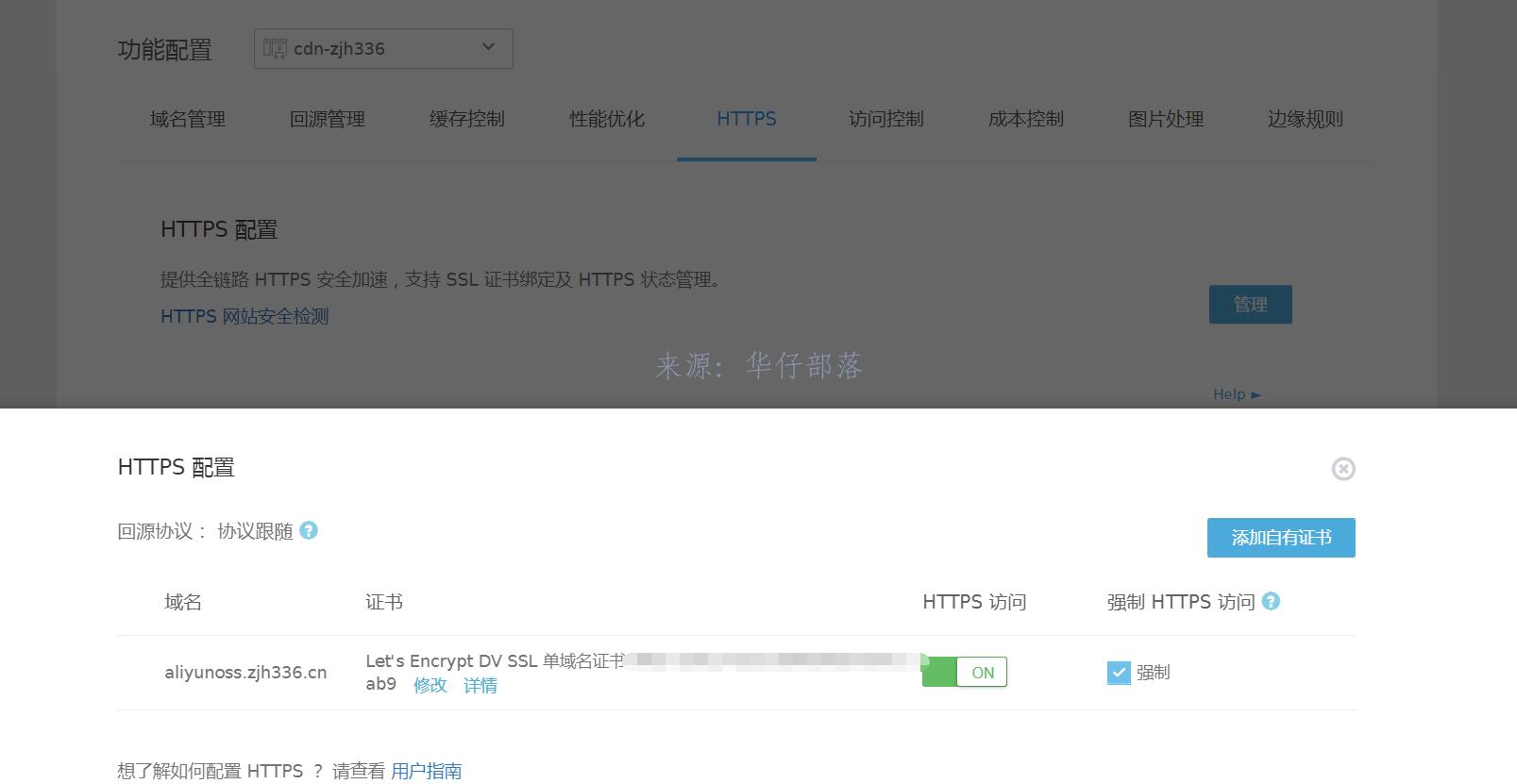Image resolution: width=1517 pixels, height=784 pixels.
Task: Click the 修改 certificate link
Action: coord(430,685)
